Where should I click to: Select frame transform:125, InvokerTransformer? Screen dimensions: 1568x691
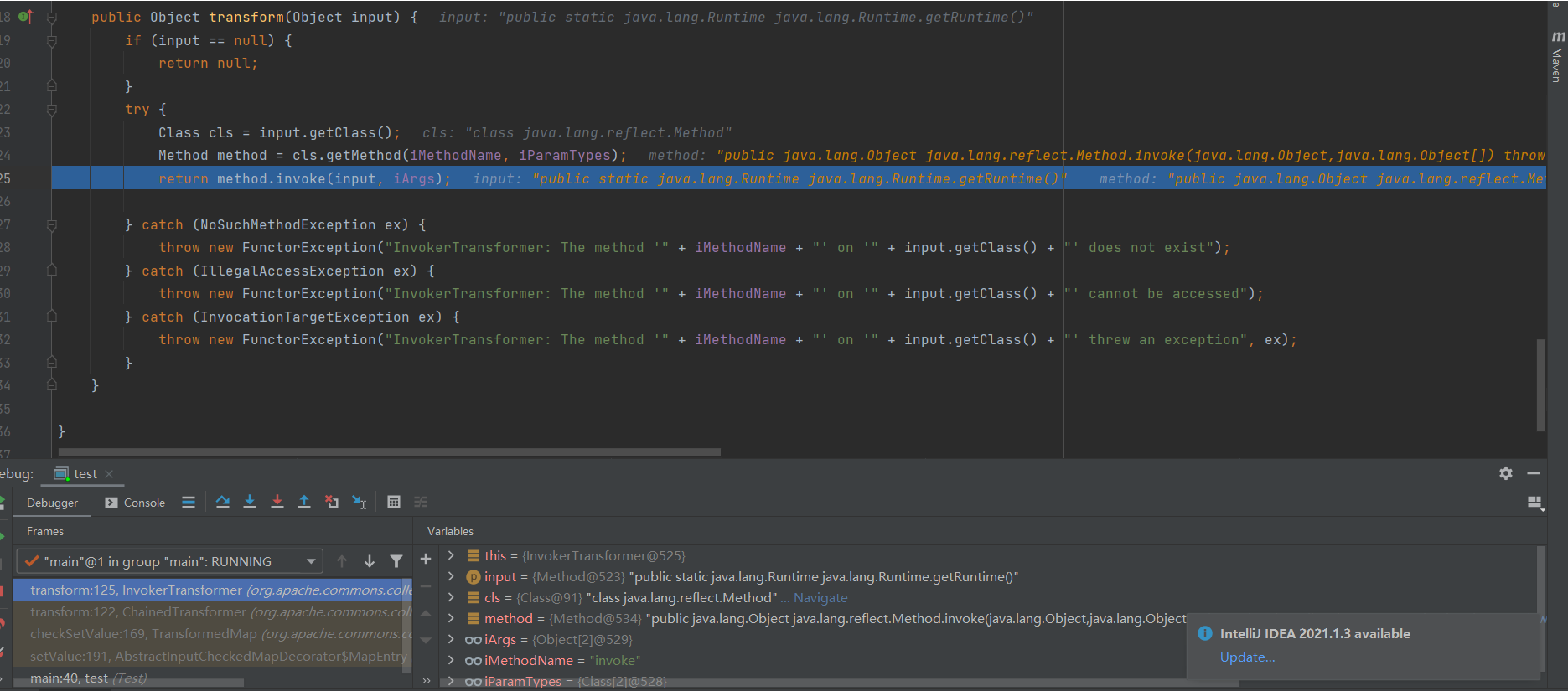coord(213,590)
